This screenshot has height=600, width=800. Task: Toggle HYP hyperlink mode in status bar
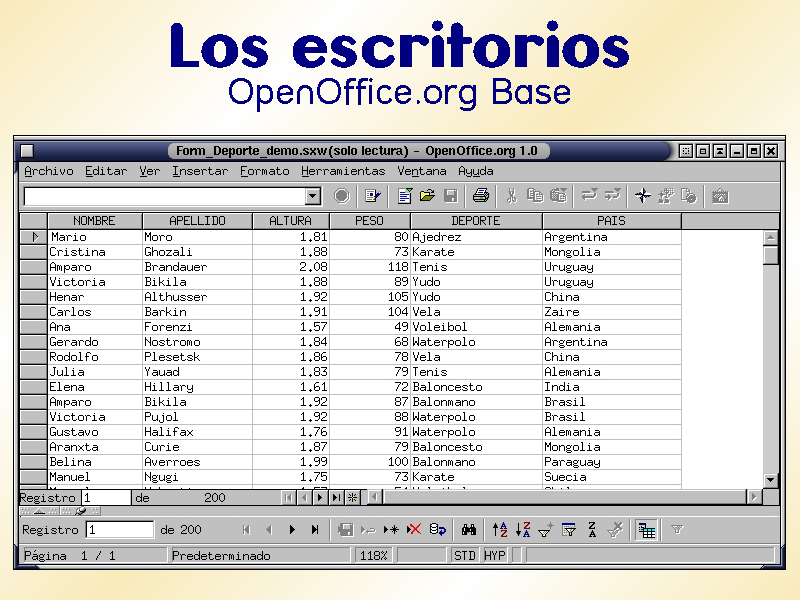495,555
